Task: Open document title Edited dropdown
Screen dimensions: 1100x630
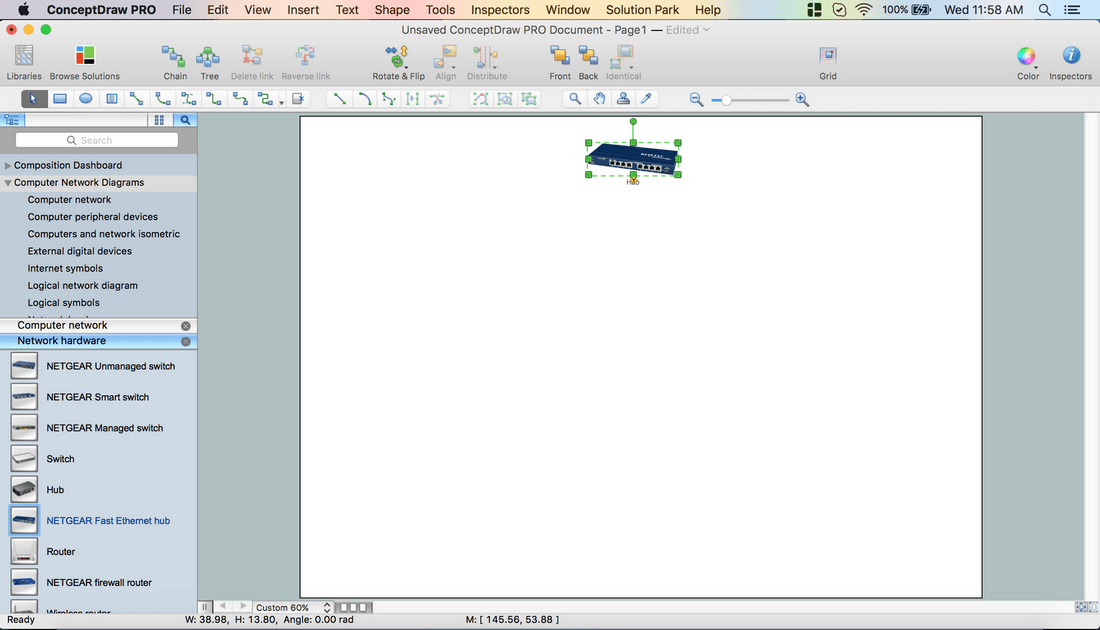Action: point(688,30)
